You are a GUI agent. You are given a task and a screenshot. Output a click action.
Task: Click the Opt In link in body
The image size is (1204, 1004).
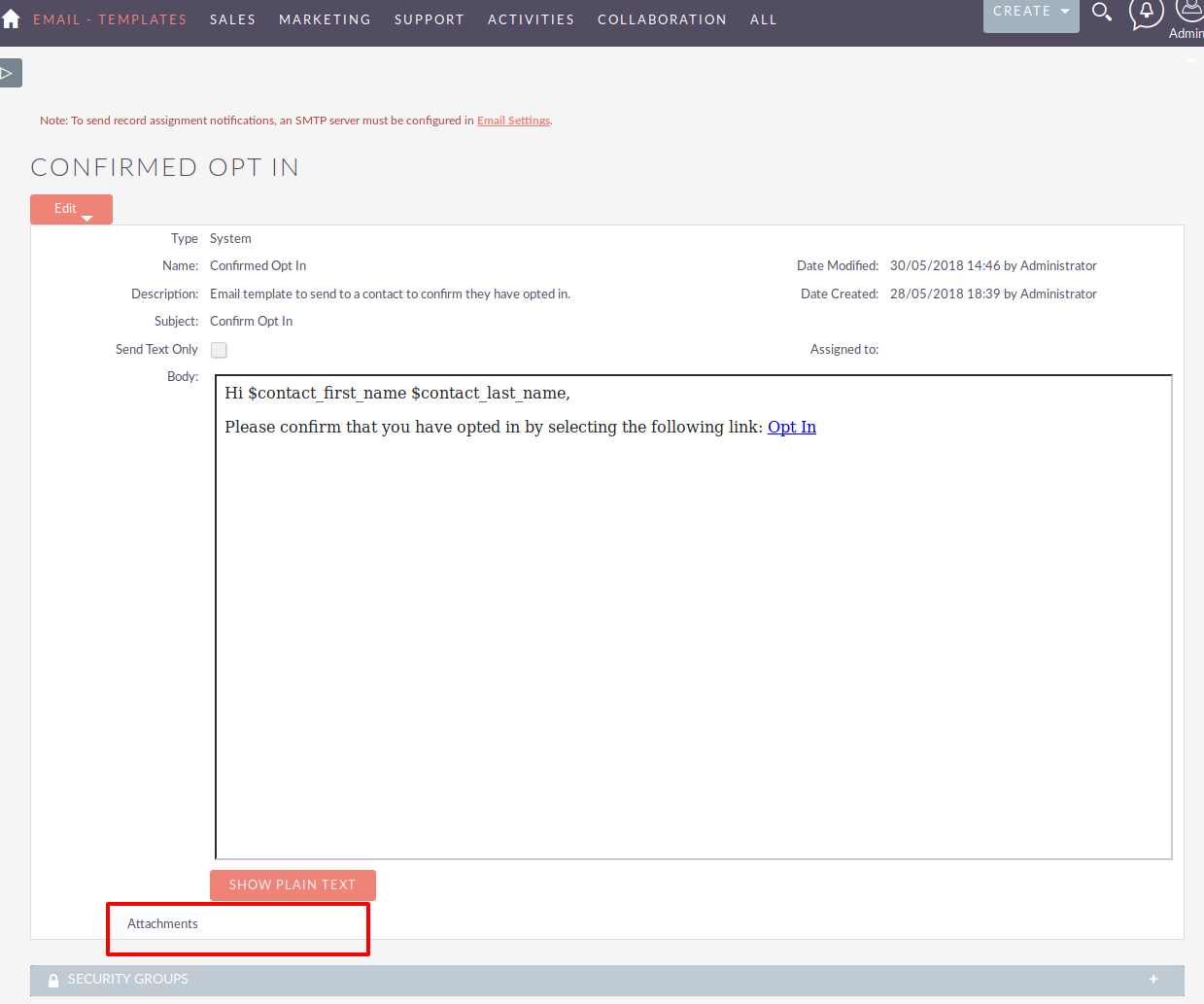click(x=792, y=427)
